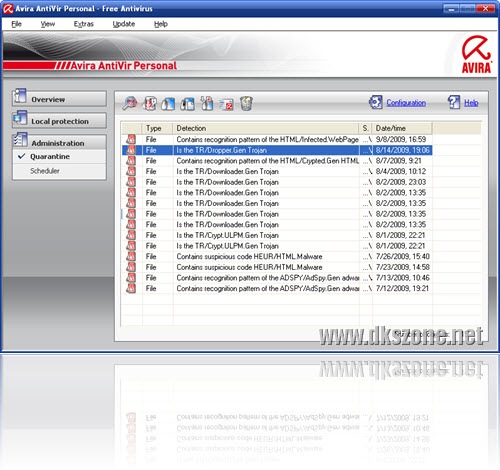Select the TR/Downloader.Gen row at 23:03
This screenshot has height=470, width=500.
click(277, 182)
